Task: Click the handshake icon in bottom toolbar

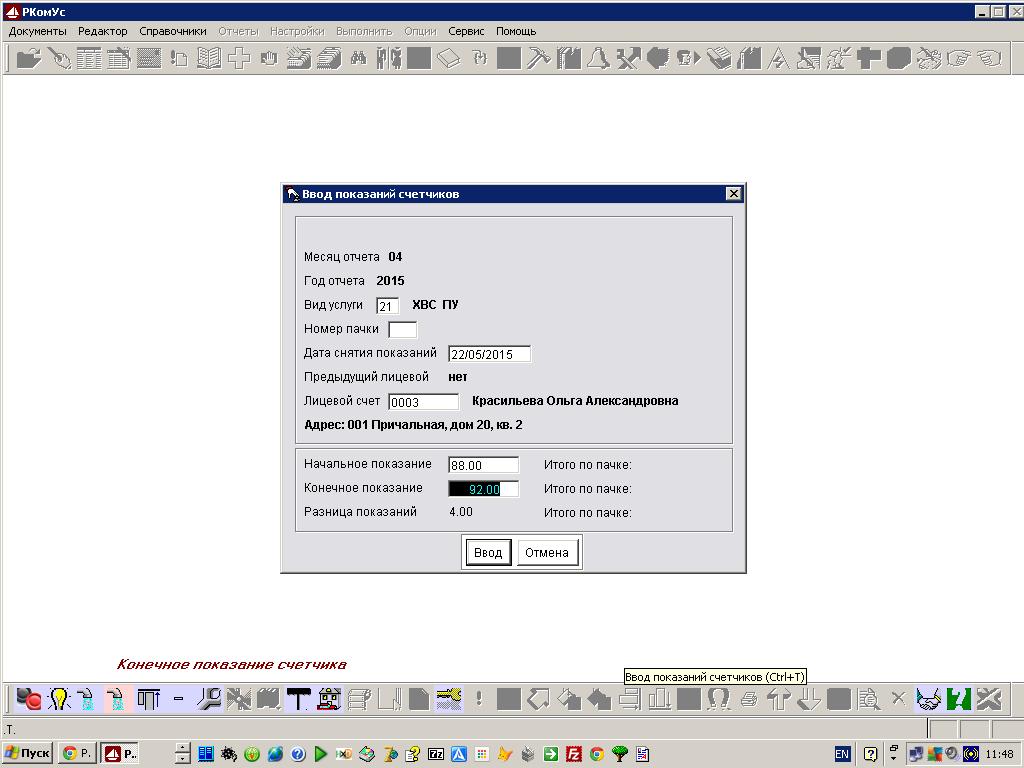Action: coord(929,699)
